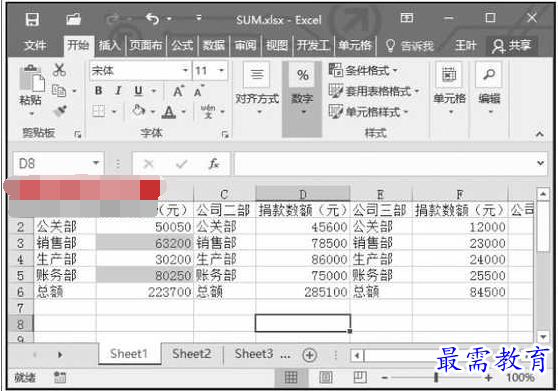Click 套用表格格式 button
This screenshot has width=558, height=391.
click(374, 91)
